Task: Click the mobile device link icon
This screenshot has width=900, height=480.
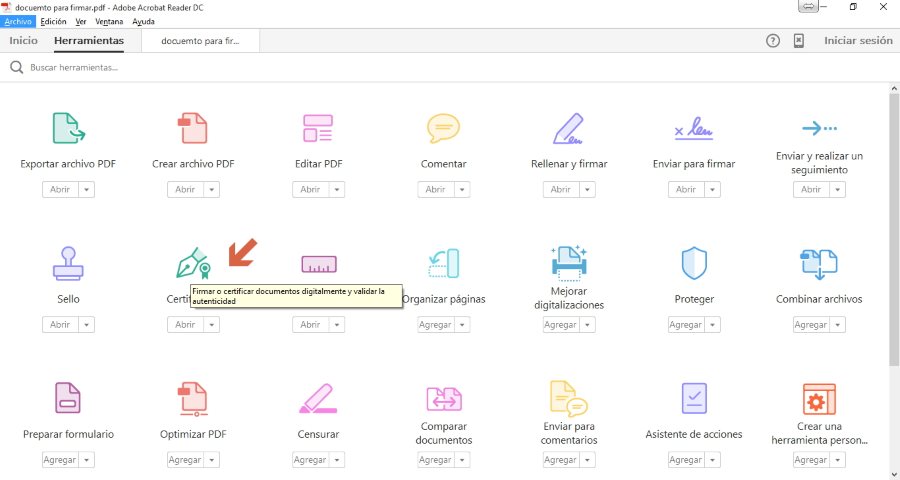Action: click(798, 41)
